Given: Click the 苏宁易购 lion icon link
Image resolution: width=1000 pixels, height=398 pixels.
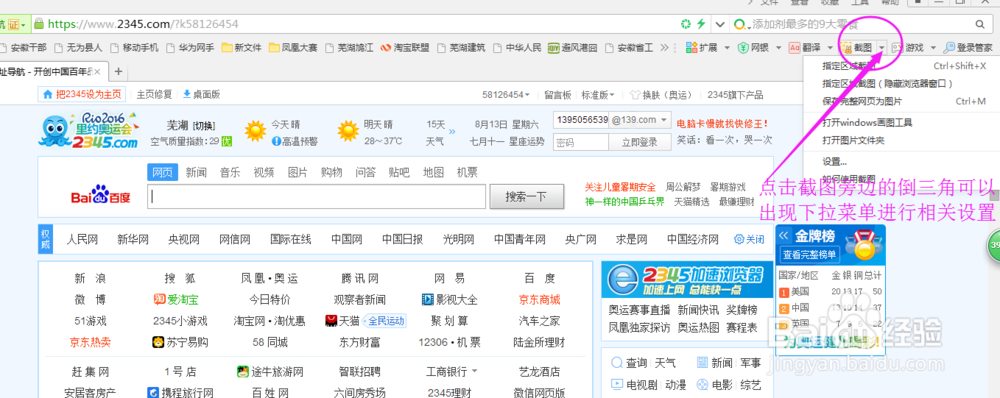Looking at the screenshot, I should (x=180, y=342).
